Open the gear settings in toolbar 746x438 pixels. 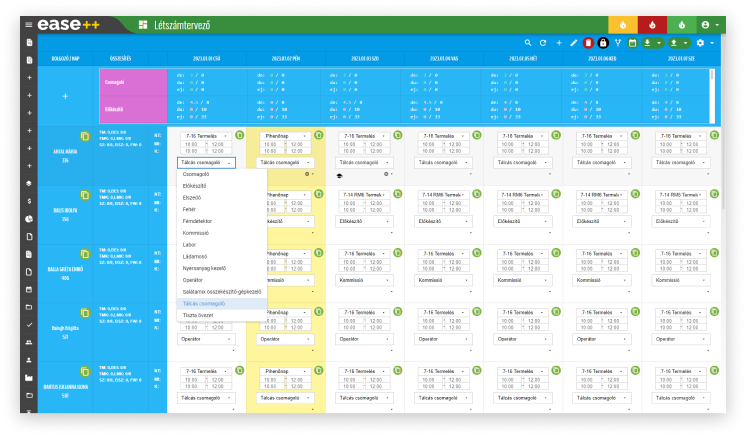[x=700, y=43]
